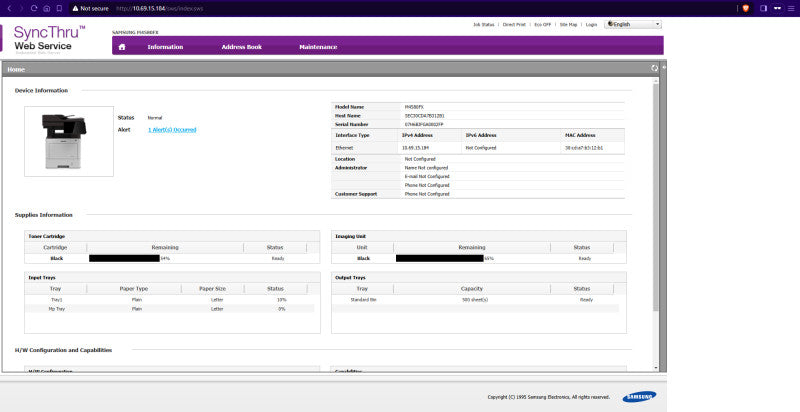Toggle the browser sidebar panel icon
Viewport: 800px width, 412px height.
click(x=764, y=8)
